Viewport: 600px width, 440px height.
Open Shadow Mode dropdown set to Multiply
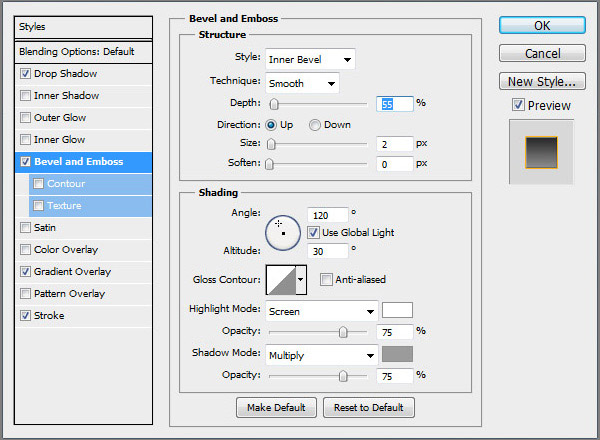322,355
